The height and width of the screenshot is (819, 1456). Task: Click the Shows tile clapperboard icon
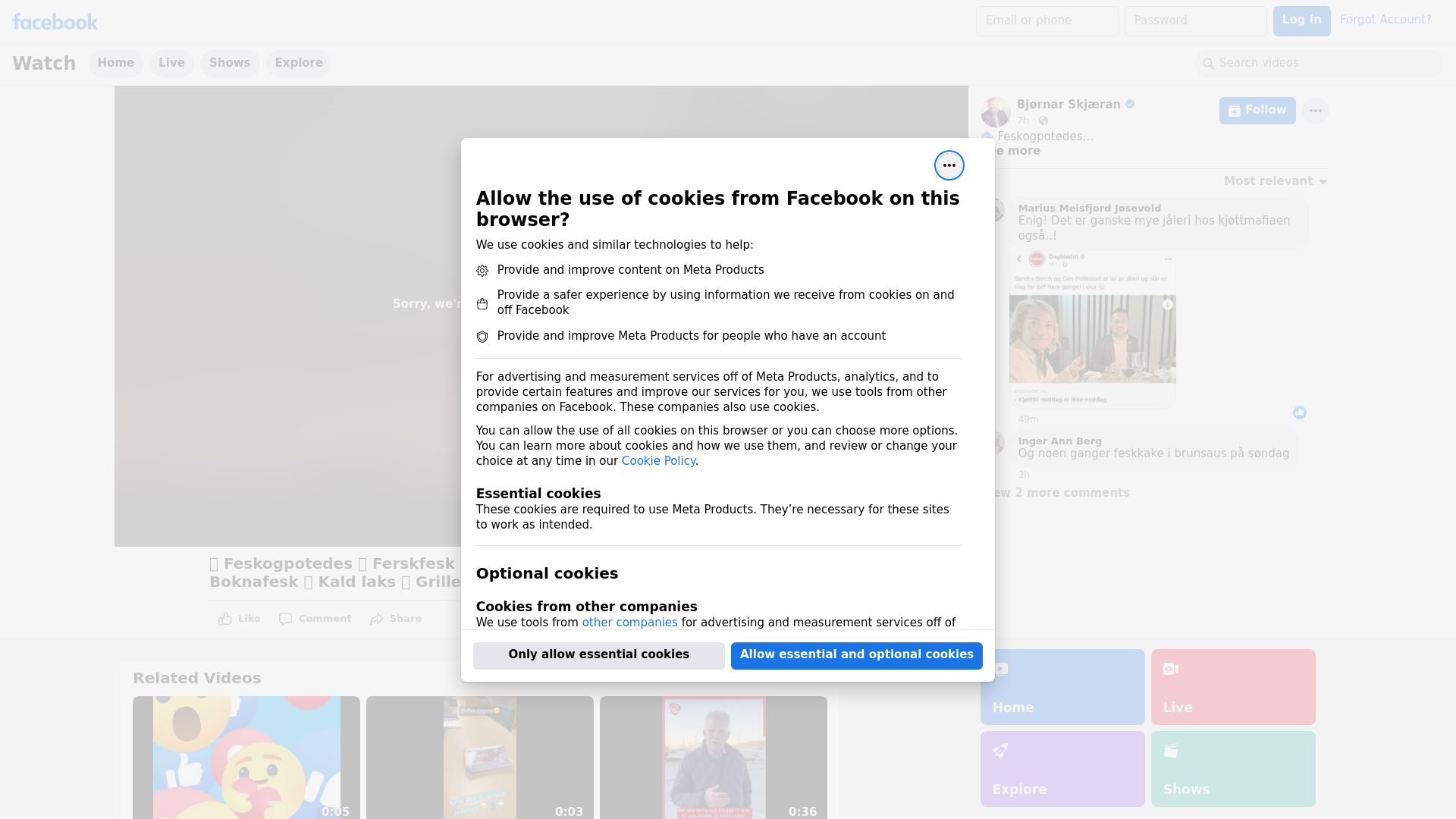point(1171,751)
